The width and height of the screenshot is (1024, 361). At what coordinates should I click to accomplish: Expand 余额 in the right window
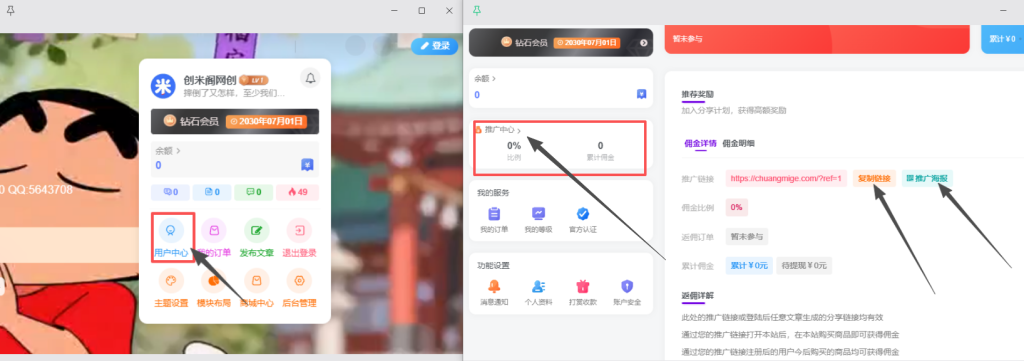click(x=485, y=78)
